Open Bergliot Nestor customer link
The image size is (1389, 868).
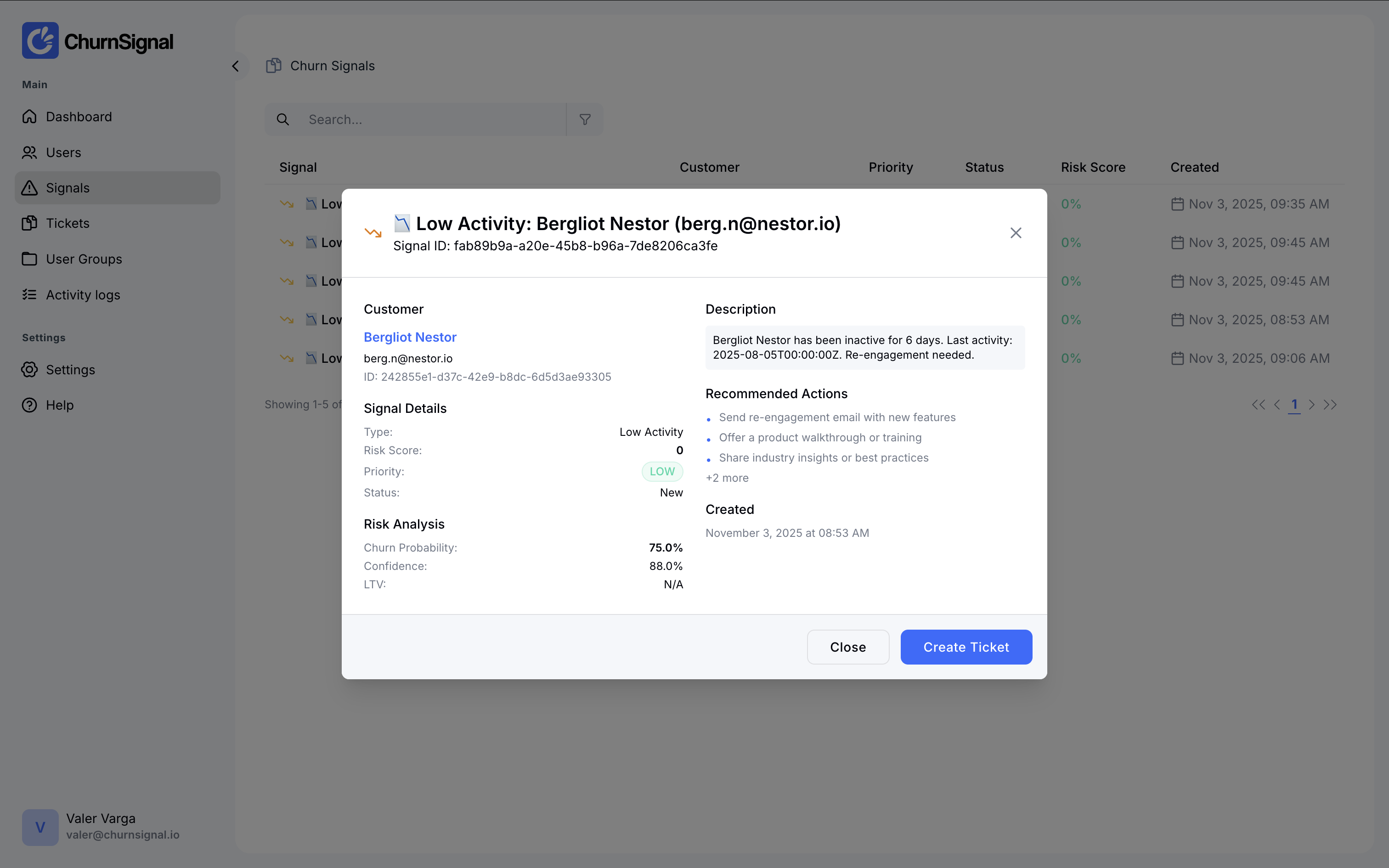pos(410,337)
